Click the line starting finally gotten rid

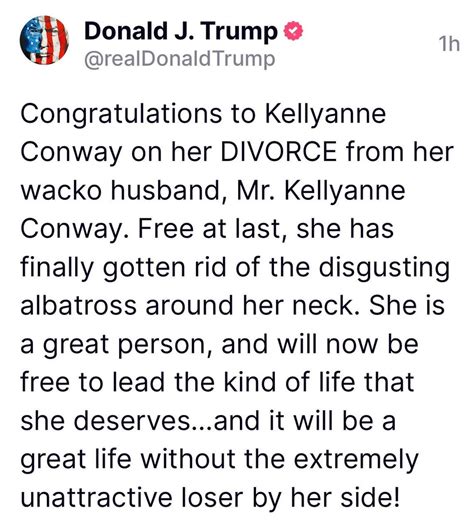point(235,268)
